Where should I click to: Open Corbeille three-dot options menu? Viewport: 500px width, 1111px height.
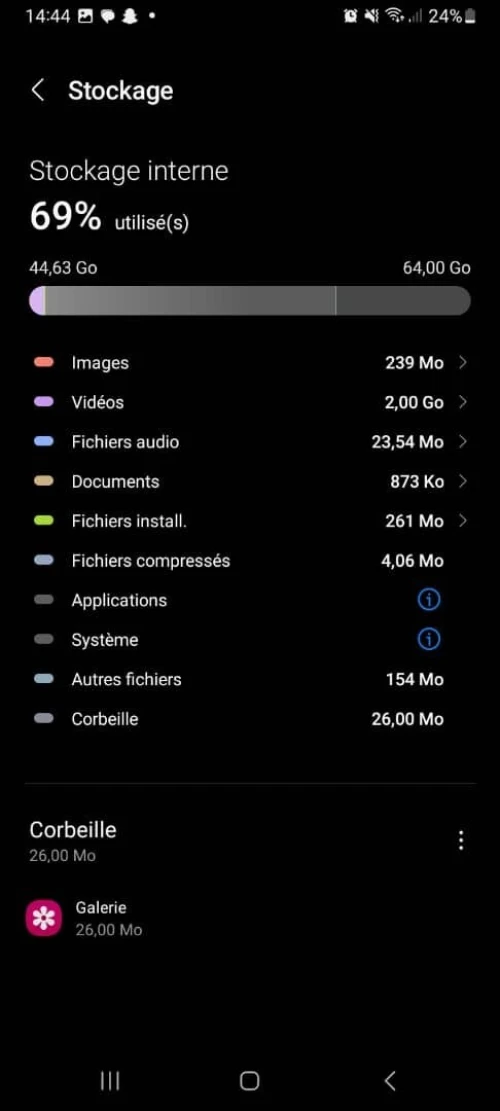tap(461, 840)
